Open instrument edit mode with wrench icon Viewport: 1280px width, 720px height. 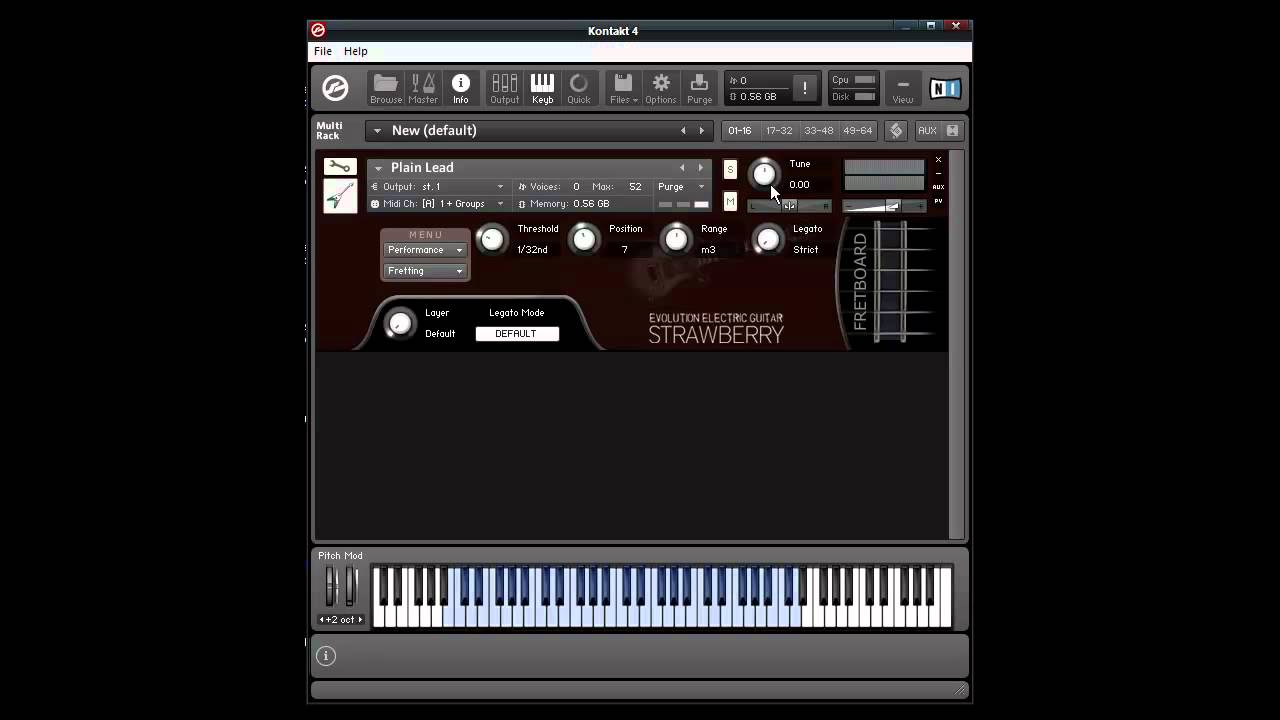pos(339,167)
